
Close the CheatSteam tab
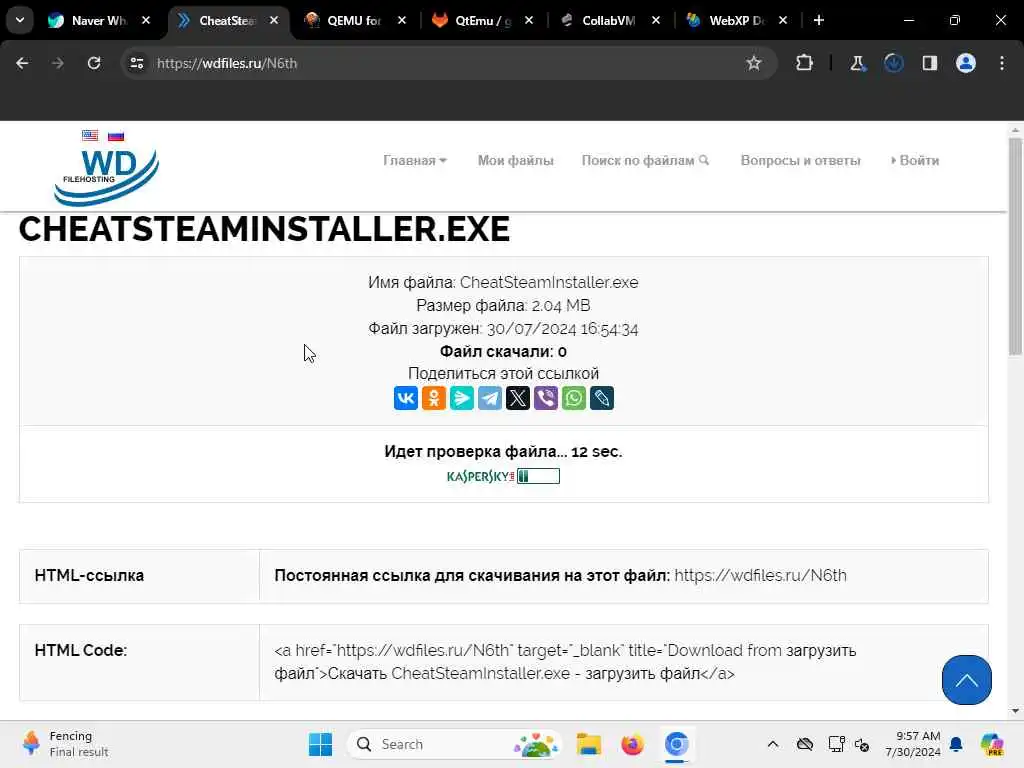tap(274, 20)
